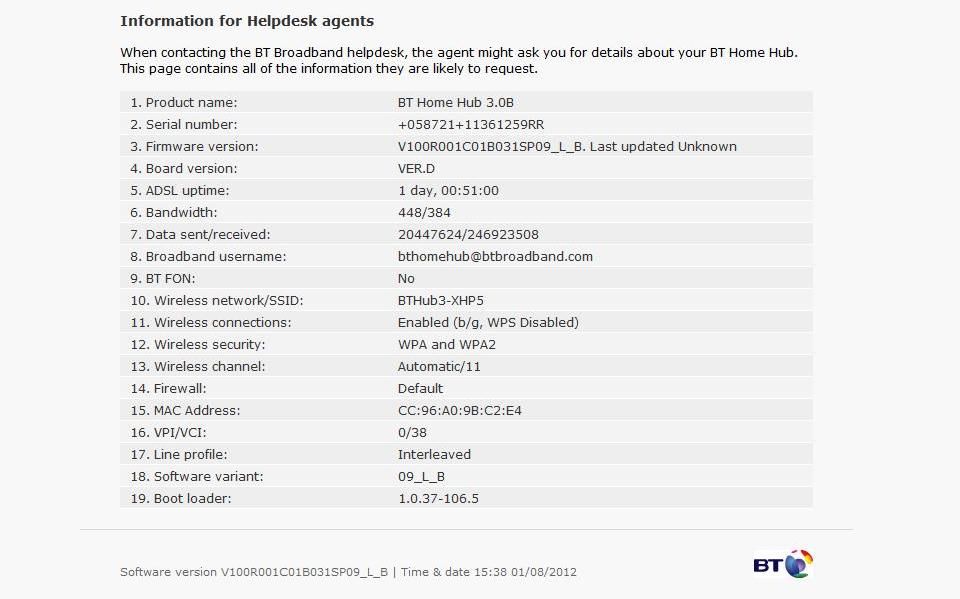The height and width of the screenshot is (599, 960).
Task: Click the Firewall Default value
Action: [420, 389]
